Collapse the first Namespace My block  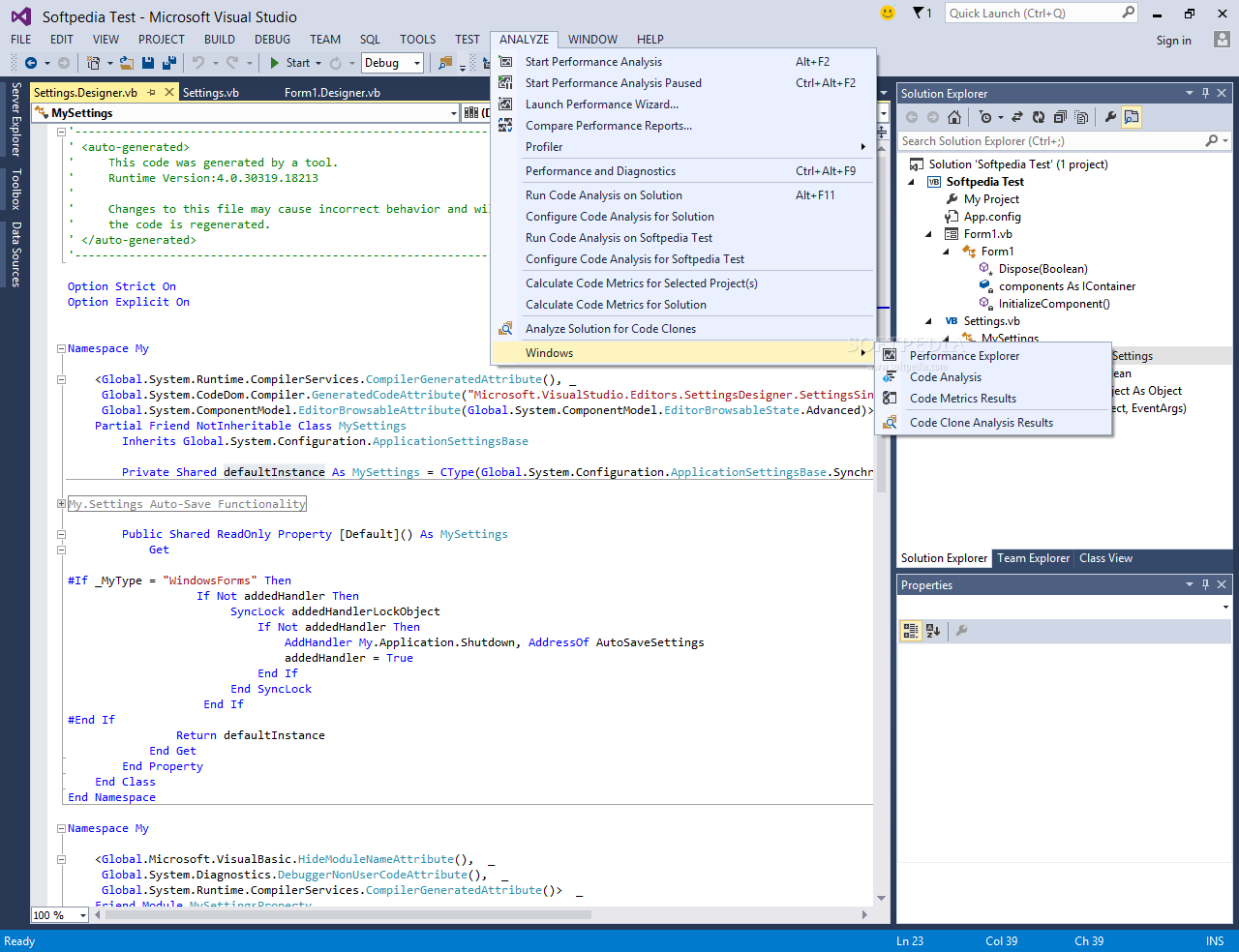(61, 348)
